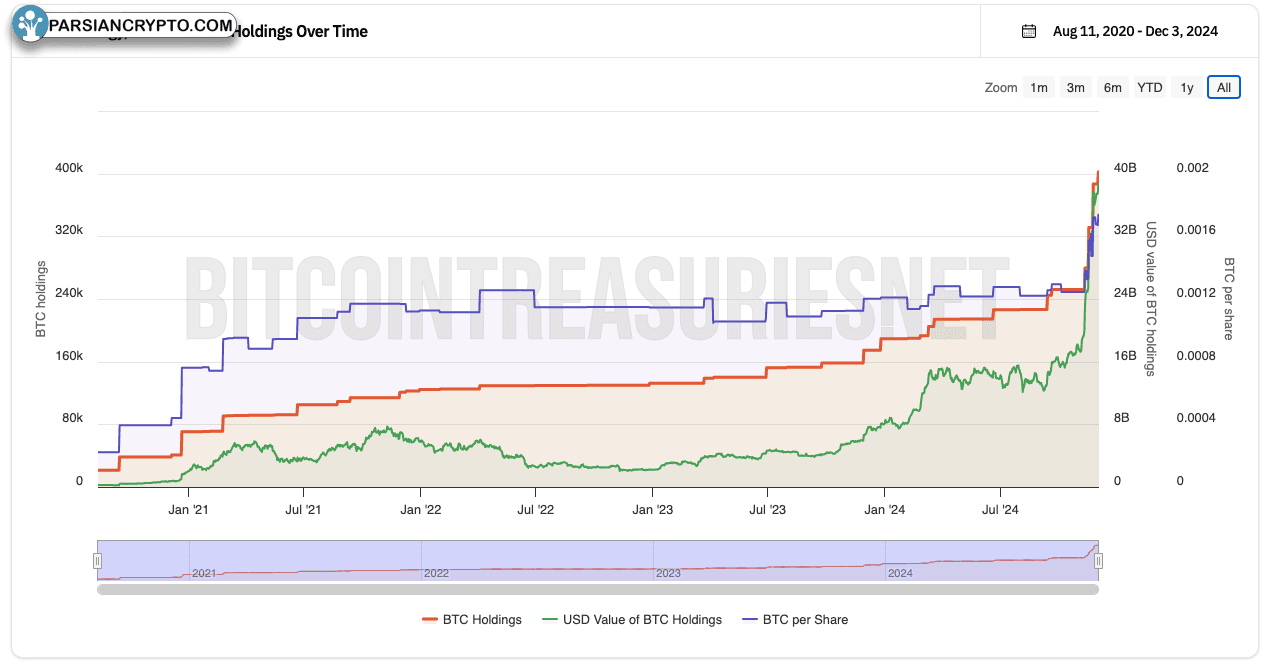
Task: Select the 1m zoom range
Action: [1039, 88]
